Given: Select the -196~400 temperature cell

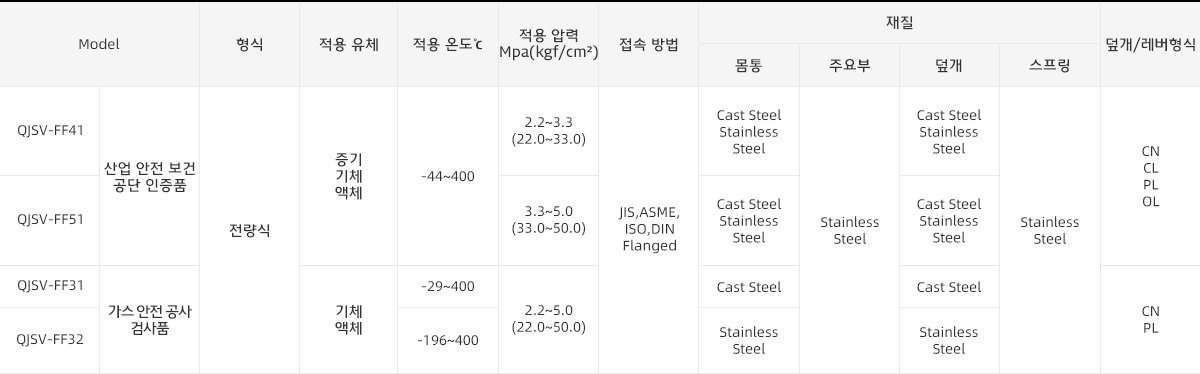Looking at the screenshot, I should (x=447, y=340).
